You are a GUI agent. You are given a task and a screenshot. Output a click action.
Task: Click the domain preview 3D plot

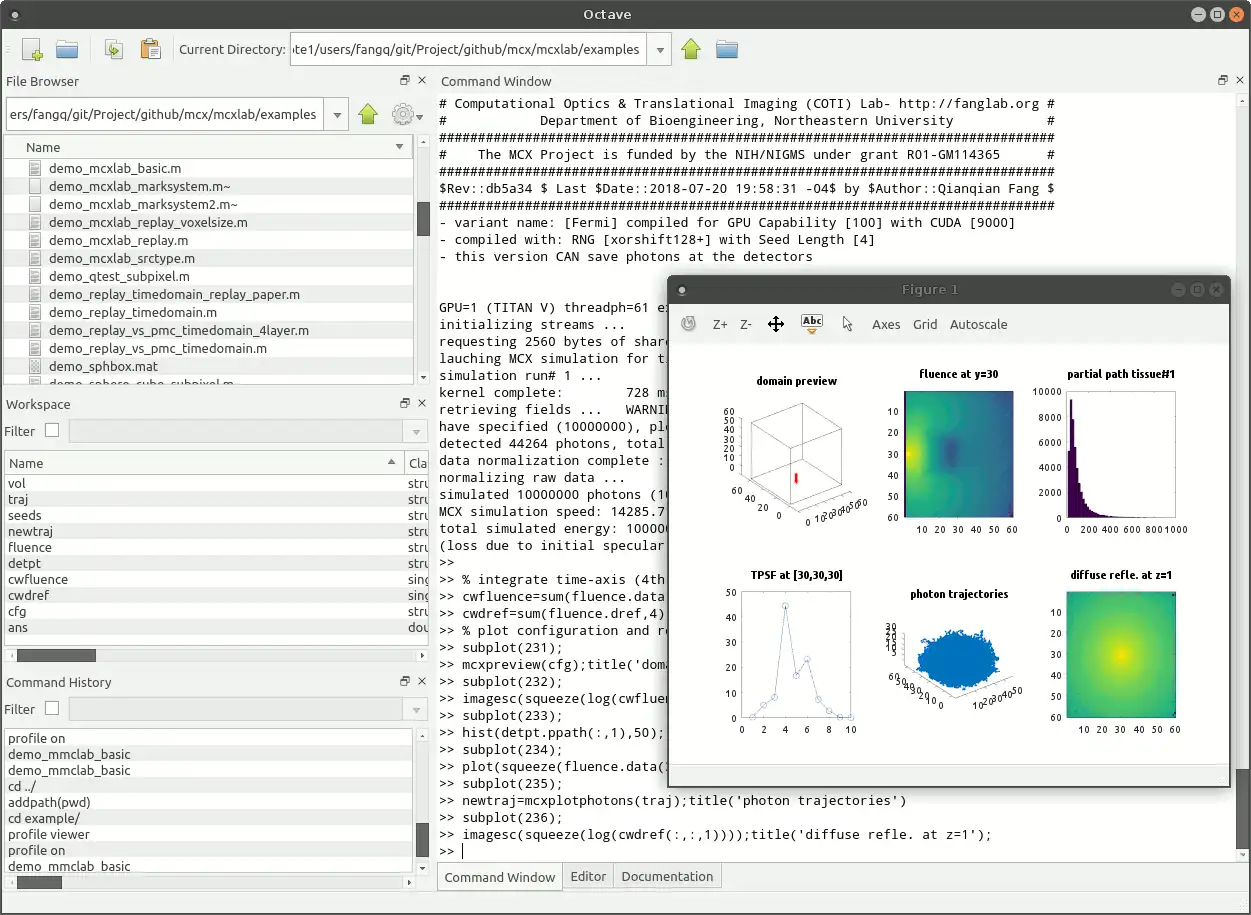tap(796, 462)
